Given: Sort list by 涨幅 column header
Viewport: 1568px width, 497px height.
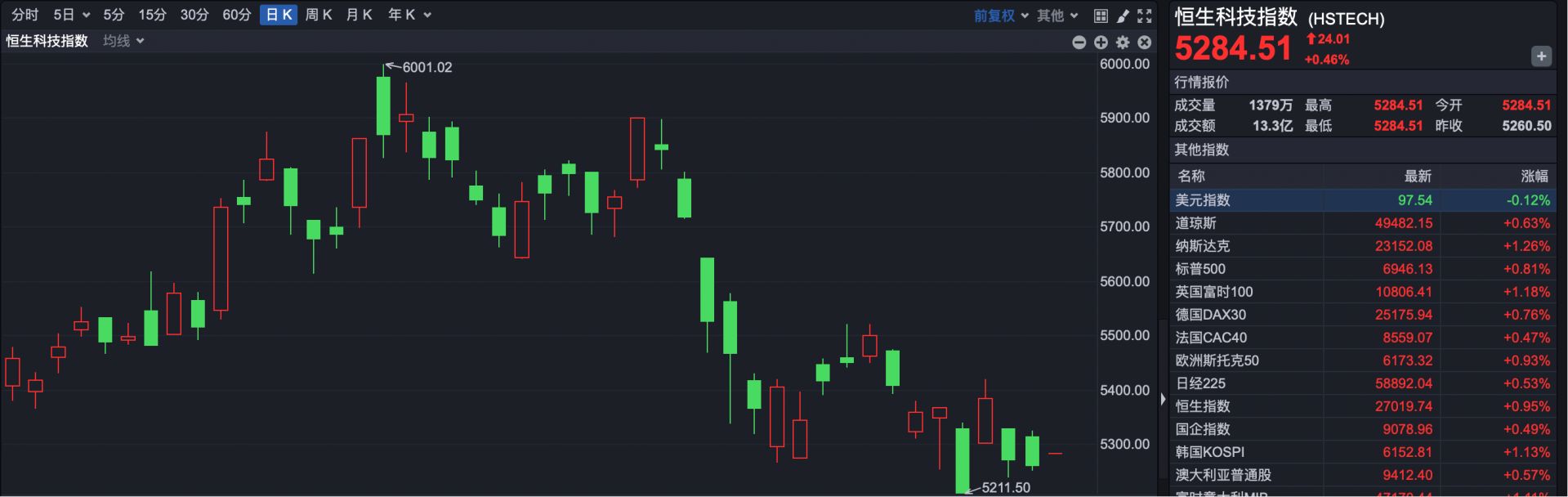Looking at the screenshot, I should coord(1534,176).
